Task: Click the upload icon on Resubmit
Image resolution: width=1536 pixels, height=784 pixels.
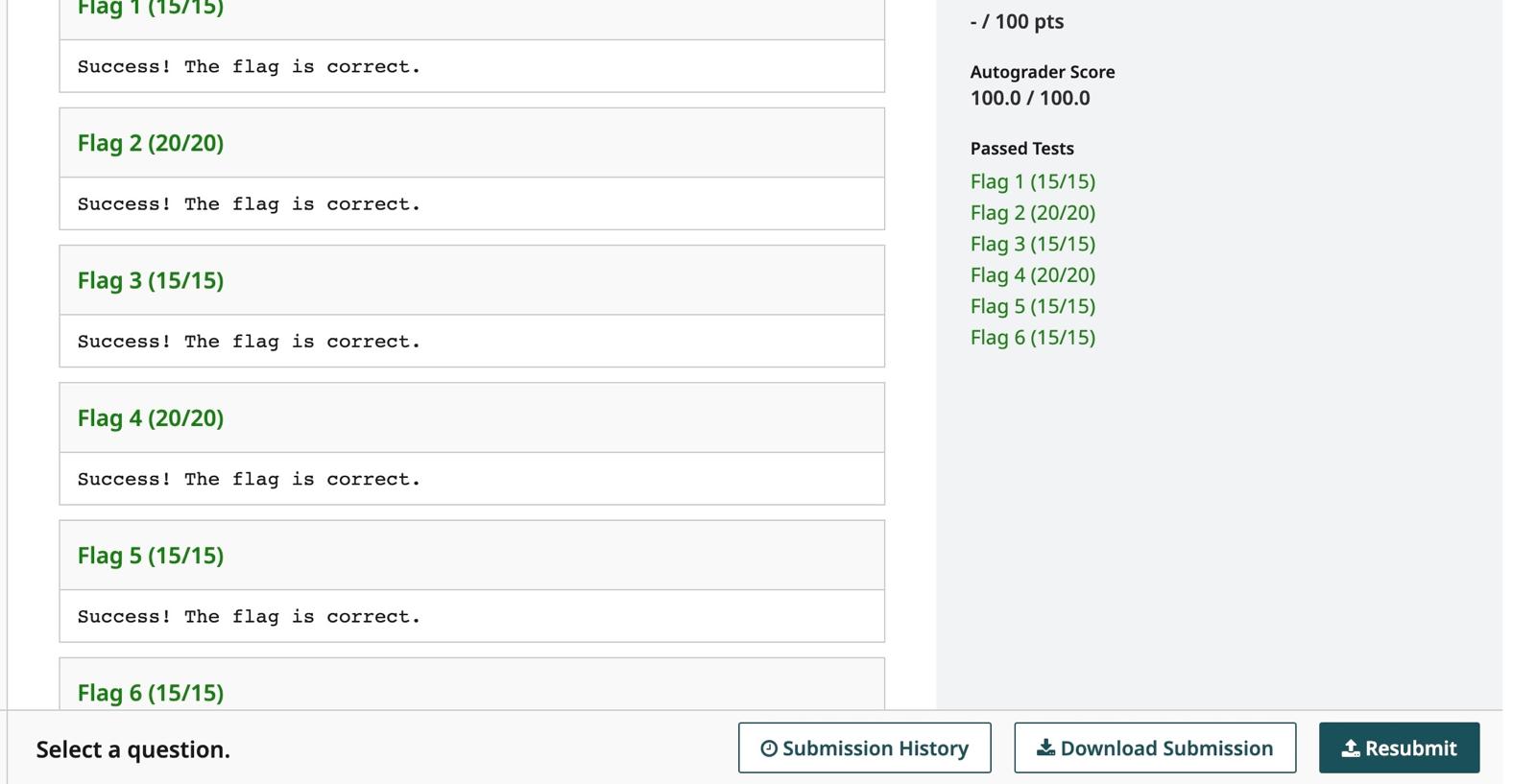Action: point(1350,748)
